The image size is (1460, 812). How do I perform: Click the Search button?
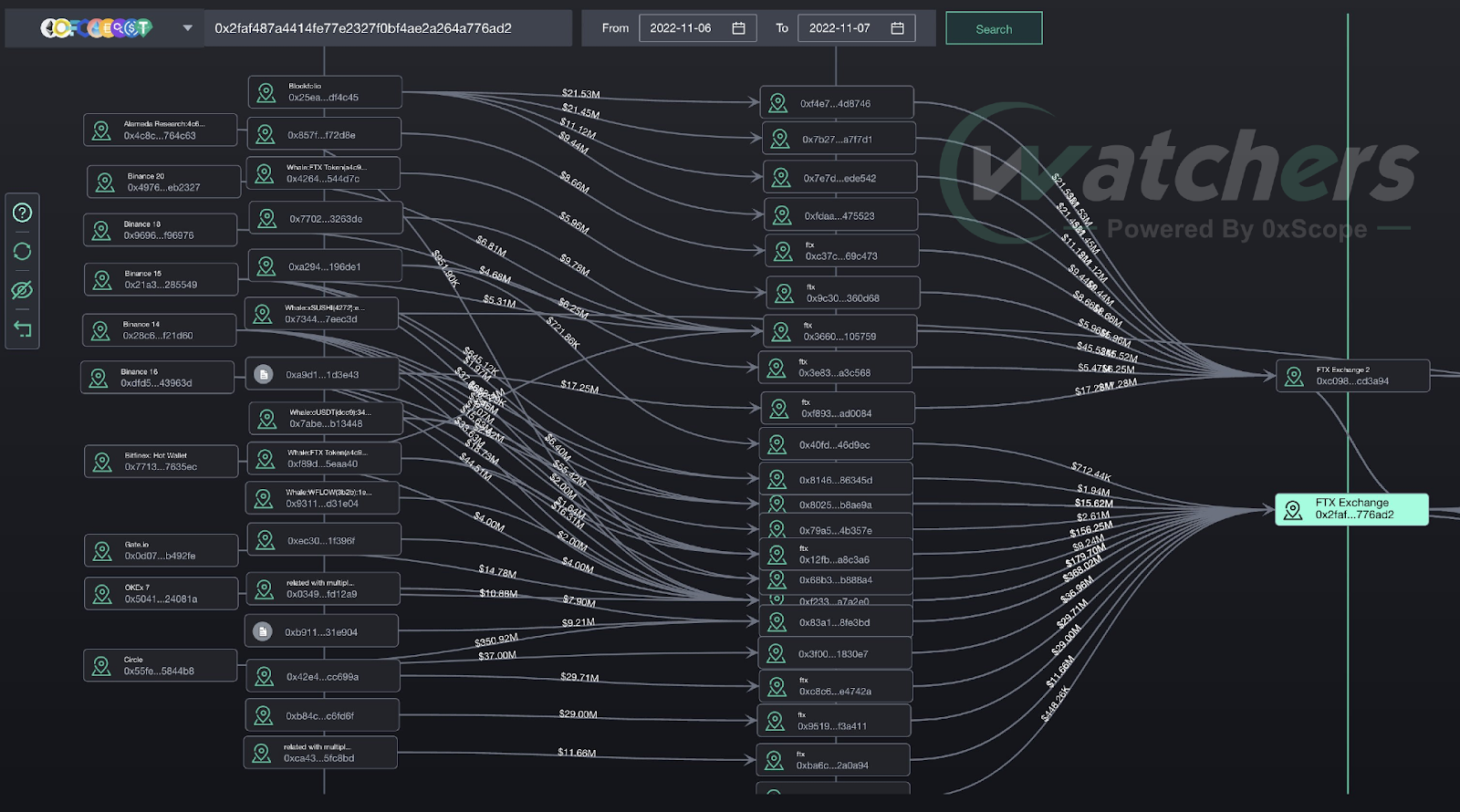[x=994, y=28]
